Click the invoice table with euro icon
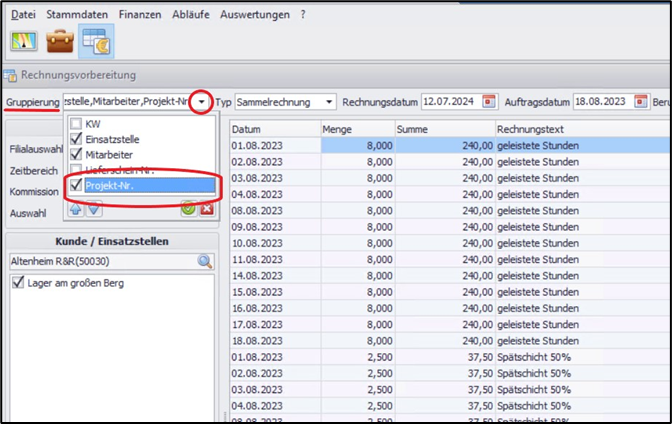This screenshot has height=424, width=672. click(97, 41)
